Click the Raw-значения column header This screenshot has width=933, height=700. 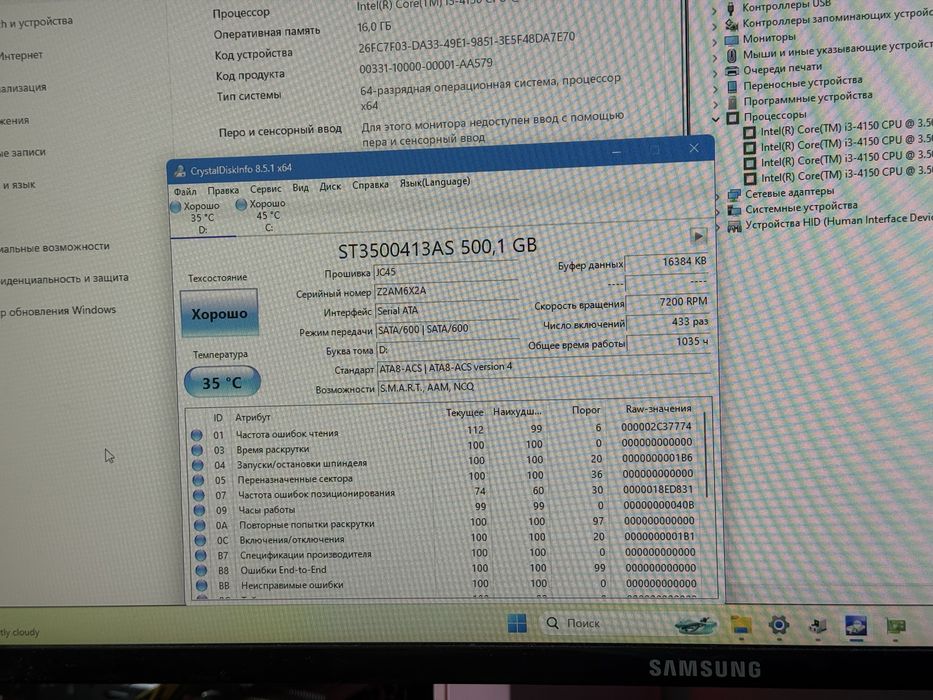(x=658, y=409)
